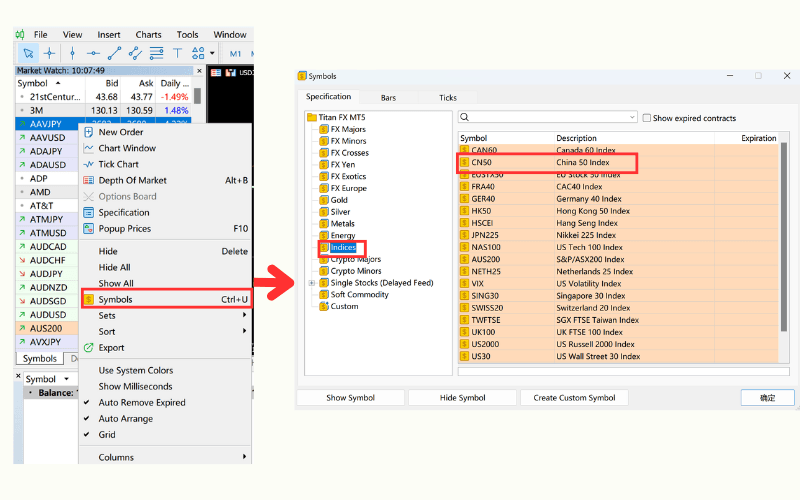Screen dimensions: 800x500
Task: Click the symbol list vertical scrollbar
Action: point(783,250)
